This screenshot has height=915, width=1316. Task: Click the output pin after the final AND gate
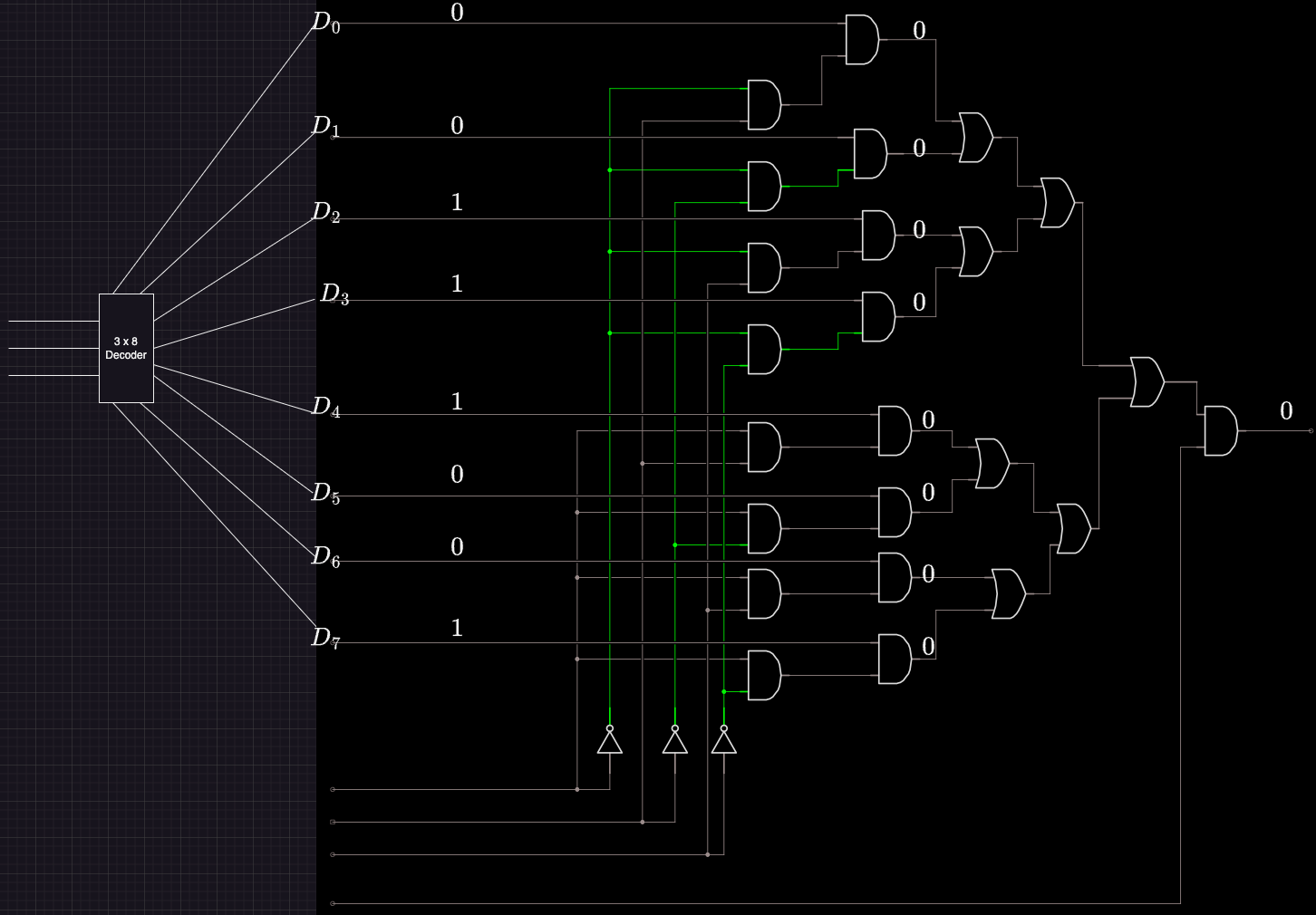pyautogui.click(x=1311, y=431)
